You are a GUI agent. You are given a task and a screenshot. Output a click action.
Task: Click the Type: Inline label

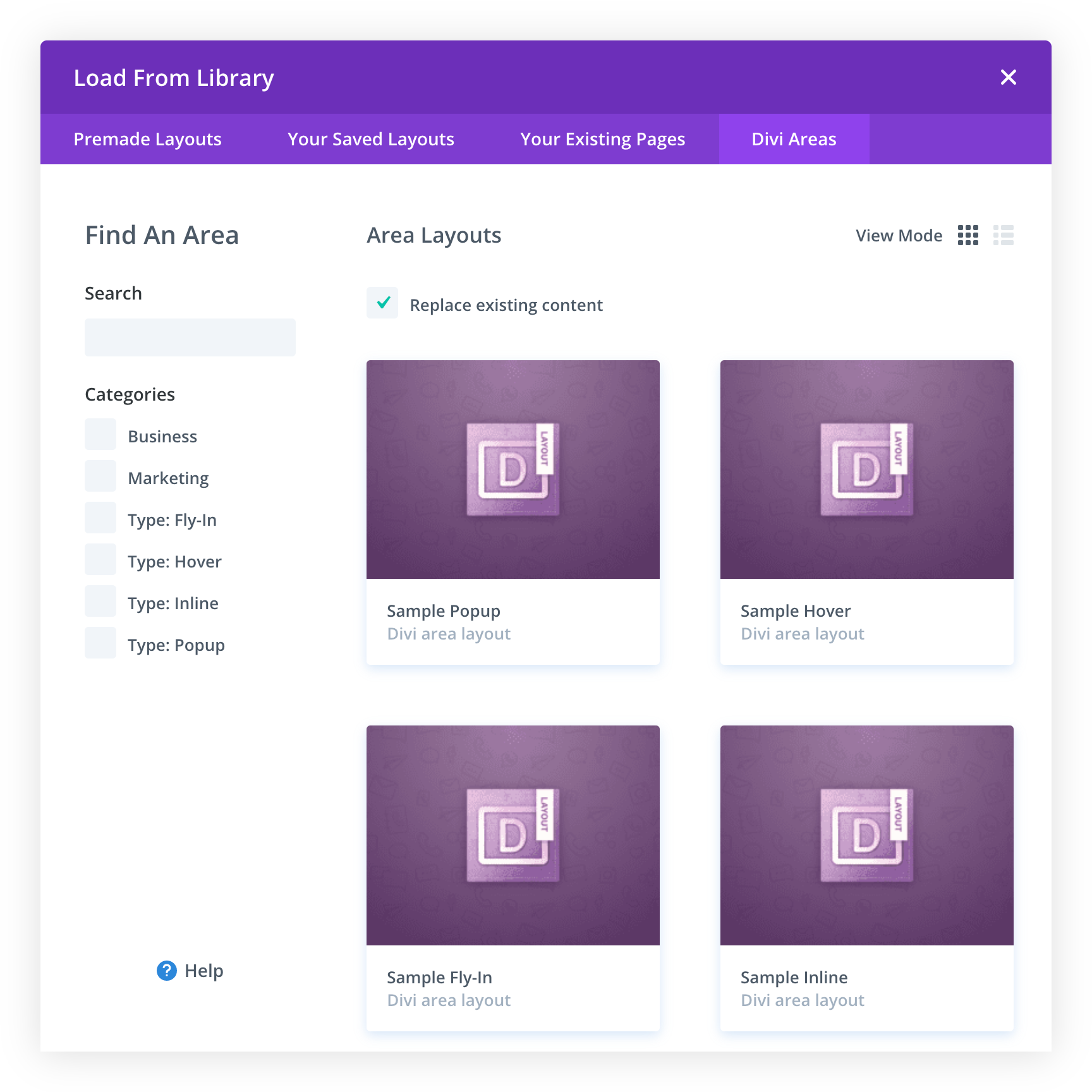173,604
